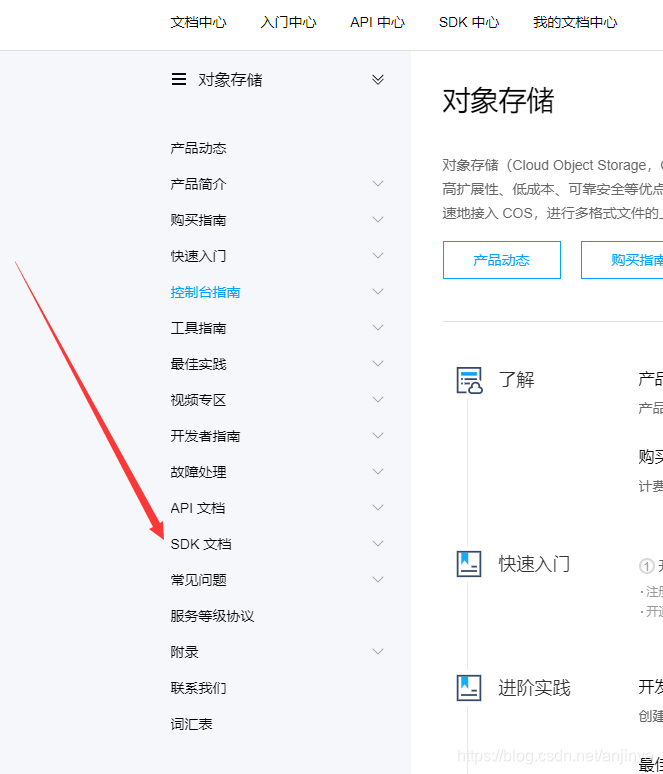Click the 快速入门 bookmark icon in the timeline

click(468, 564)
